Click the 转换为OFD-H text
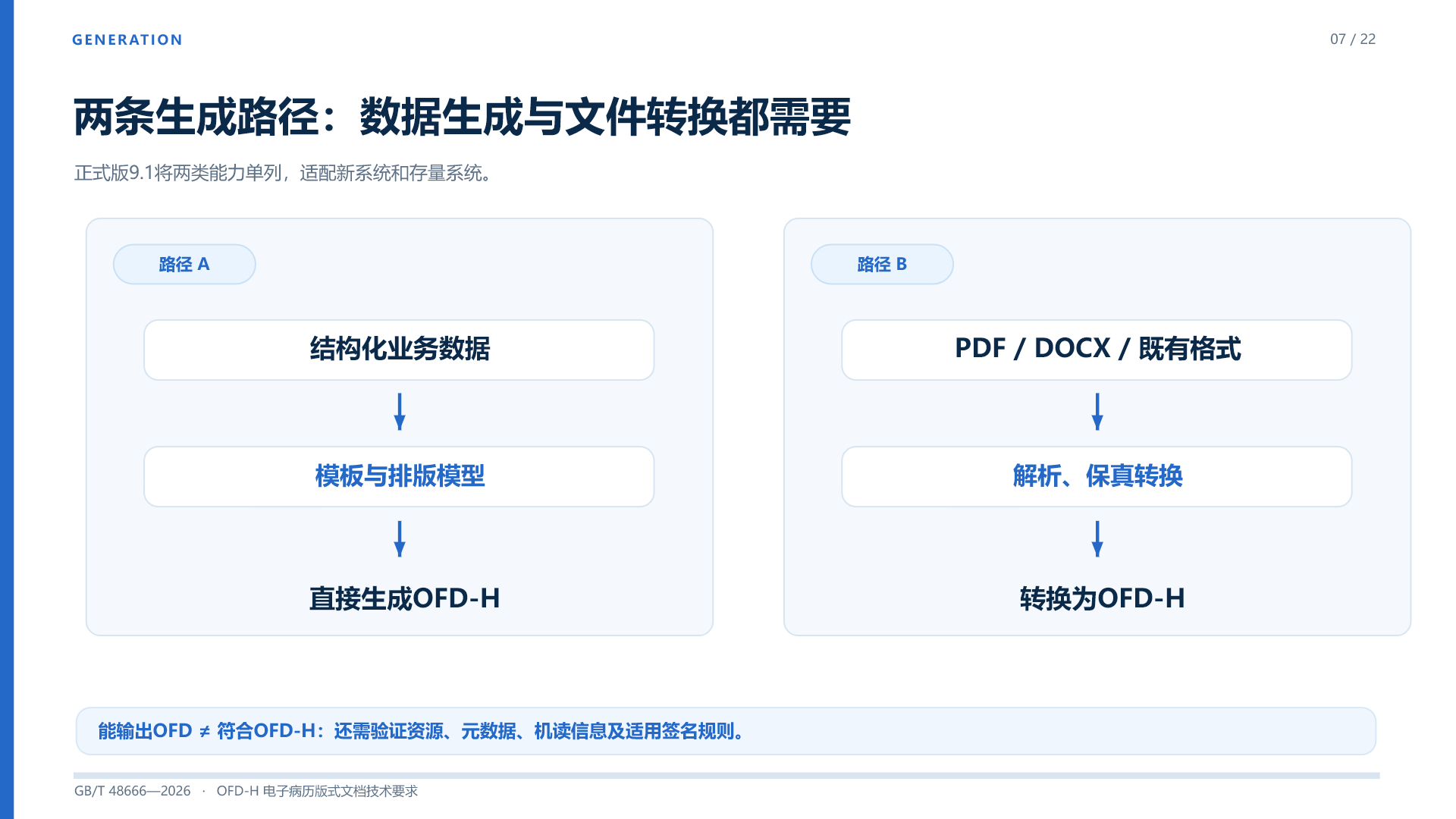Screen dimensions: 1456x819 point(1102,598)
